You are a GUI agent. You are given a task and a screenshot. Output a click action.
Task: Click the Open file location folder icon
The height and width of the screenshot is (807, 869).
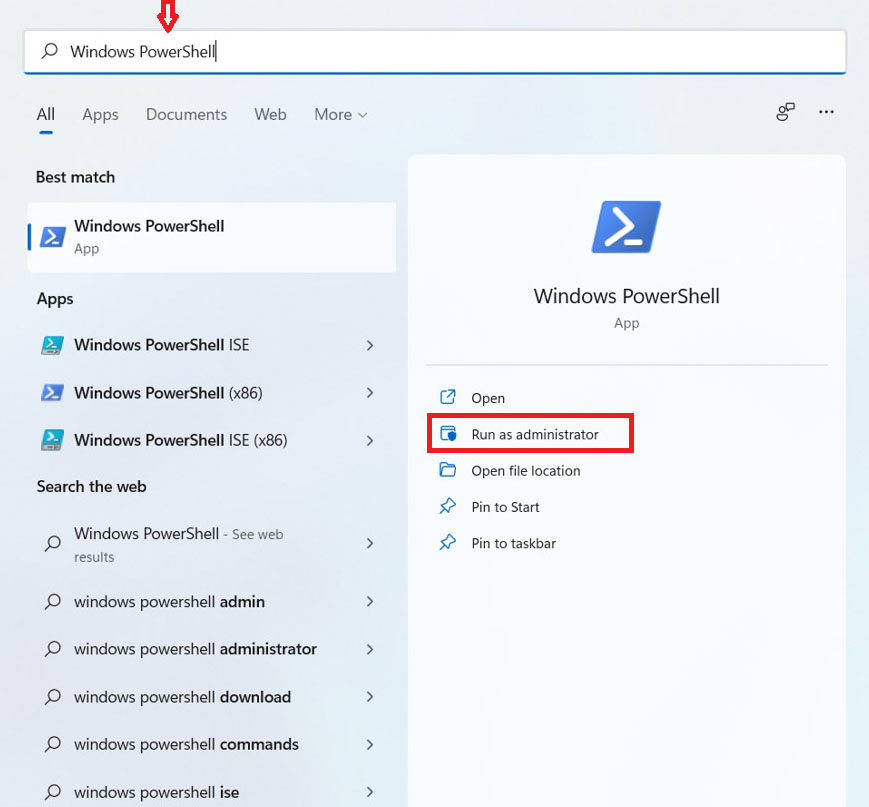pos(447,470)
